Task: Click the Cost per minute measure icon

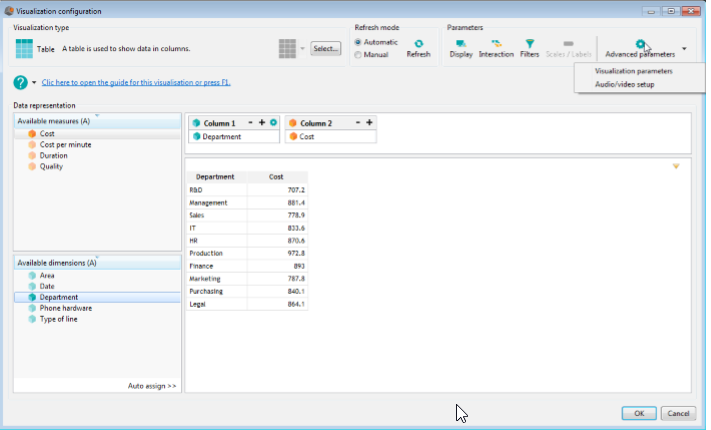Action: (32, 144)
